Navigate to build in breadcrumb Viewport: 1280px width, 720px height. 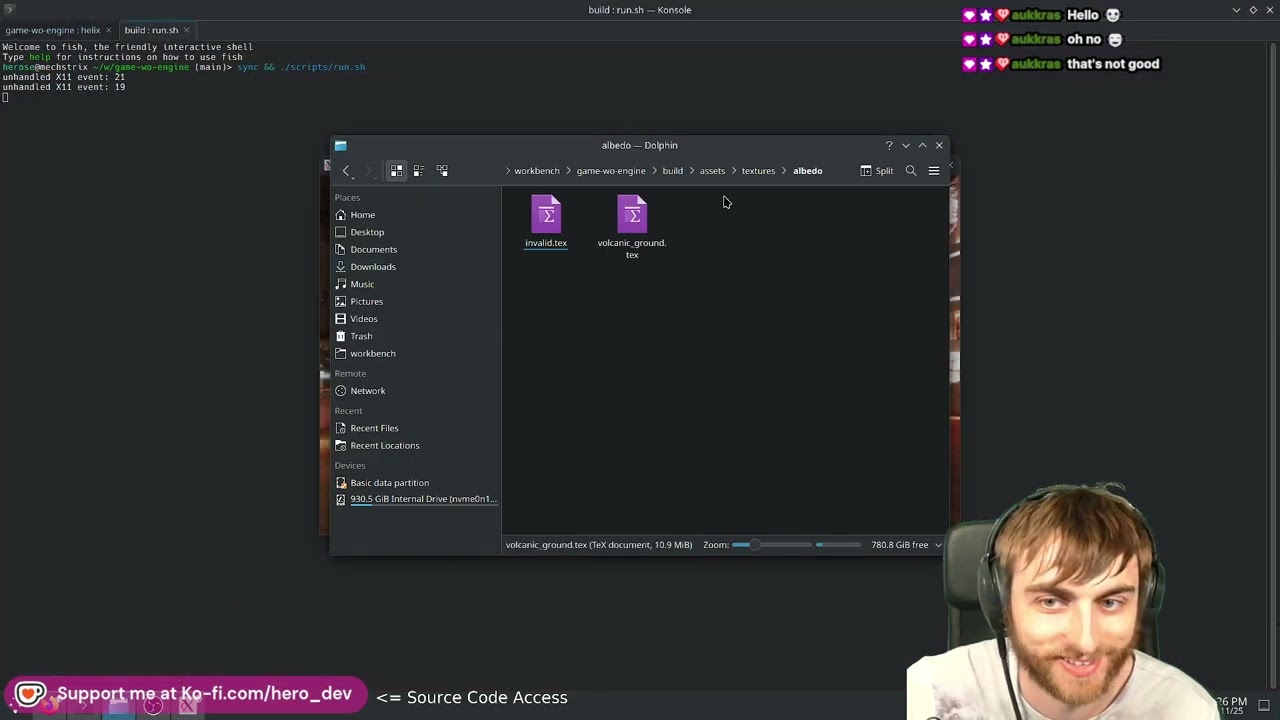(x=672, y=171)
